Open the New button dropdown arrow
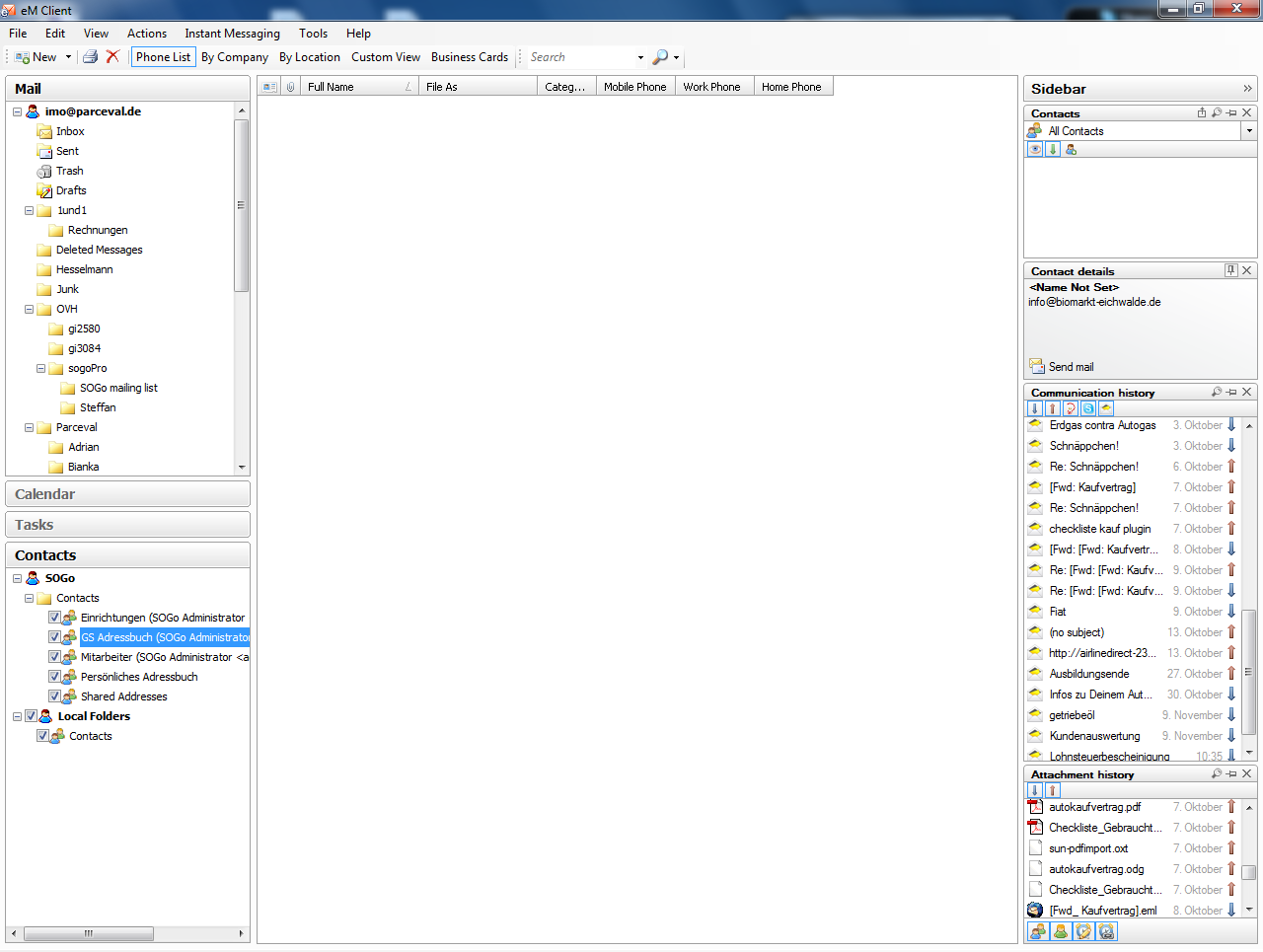 point(68,57)
